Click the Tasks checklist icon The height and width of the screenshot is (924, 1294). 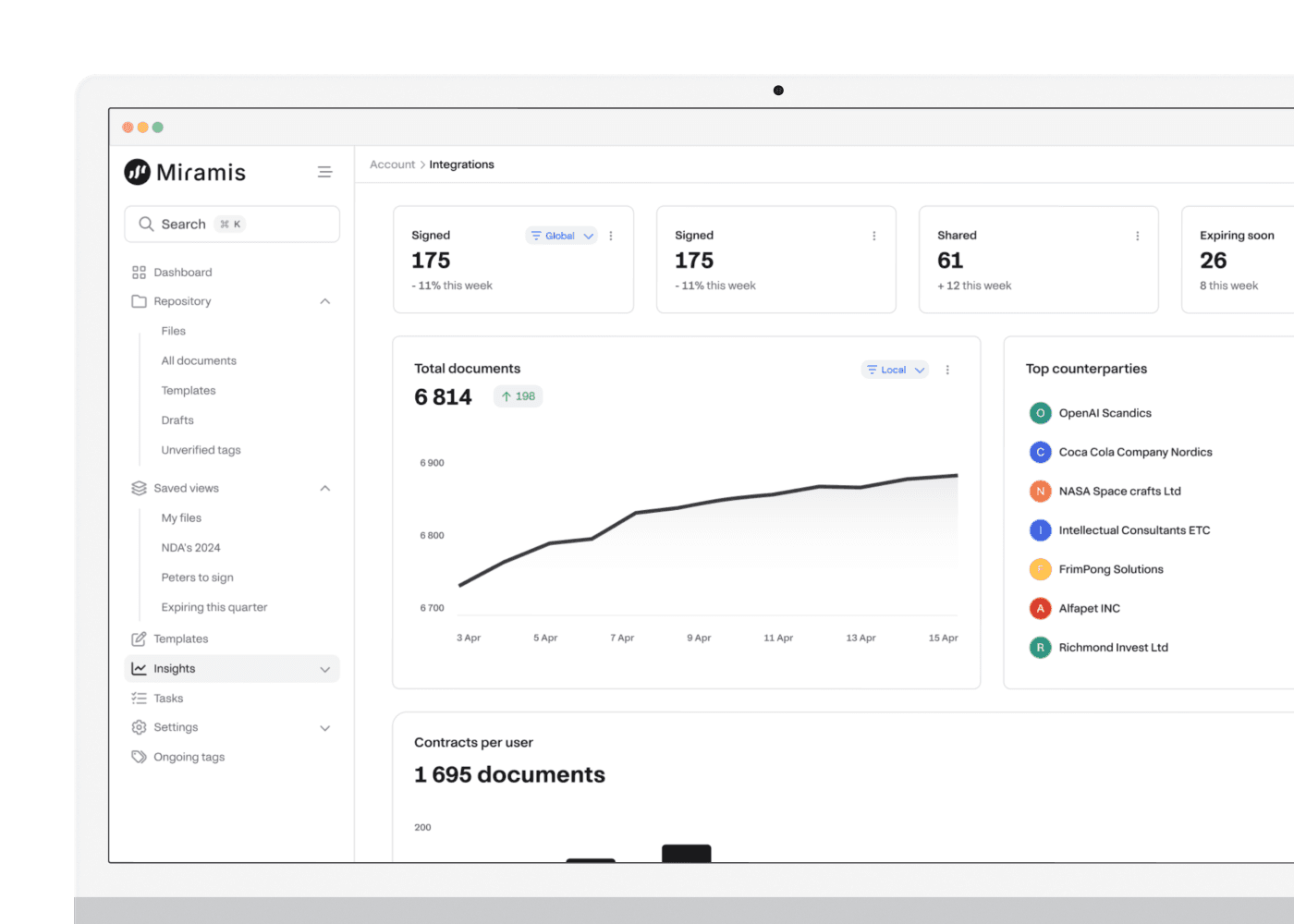(139, 699)
